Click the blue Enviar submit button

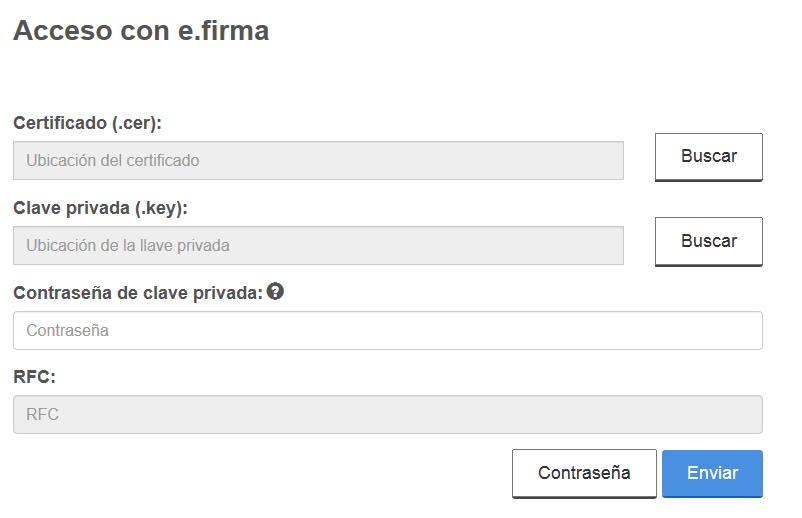pyautogui.click(x=712, y=474)
